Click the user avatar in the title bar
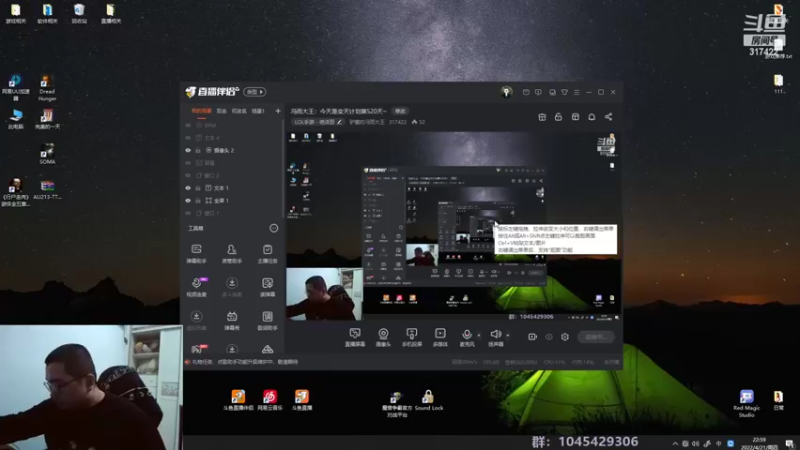Screen dimensions: 800x450 pos(506,92)
